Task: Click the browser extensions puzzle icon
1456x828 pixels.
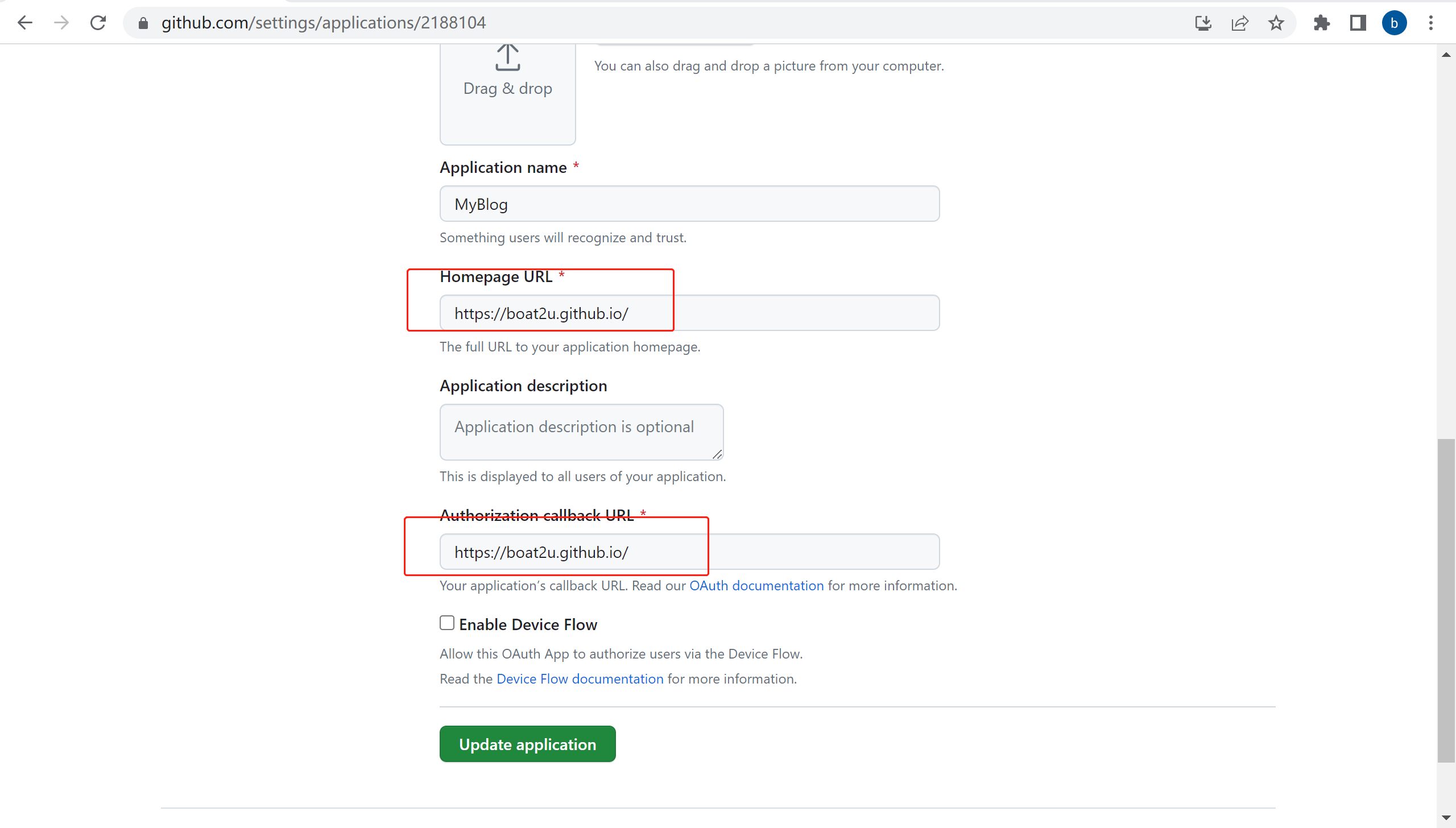Action: point(1321,22)
